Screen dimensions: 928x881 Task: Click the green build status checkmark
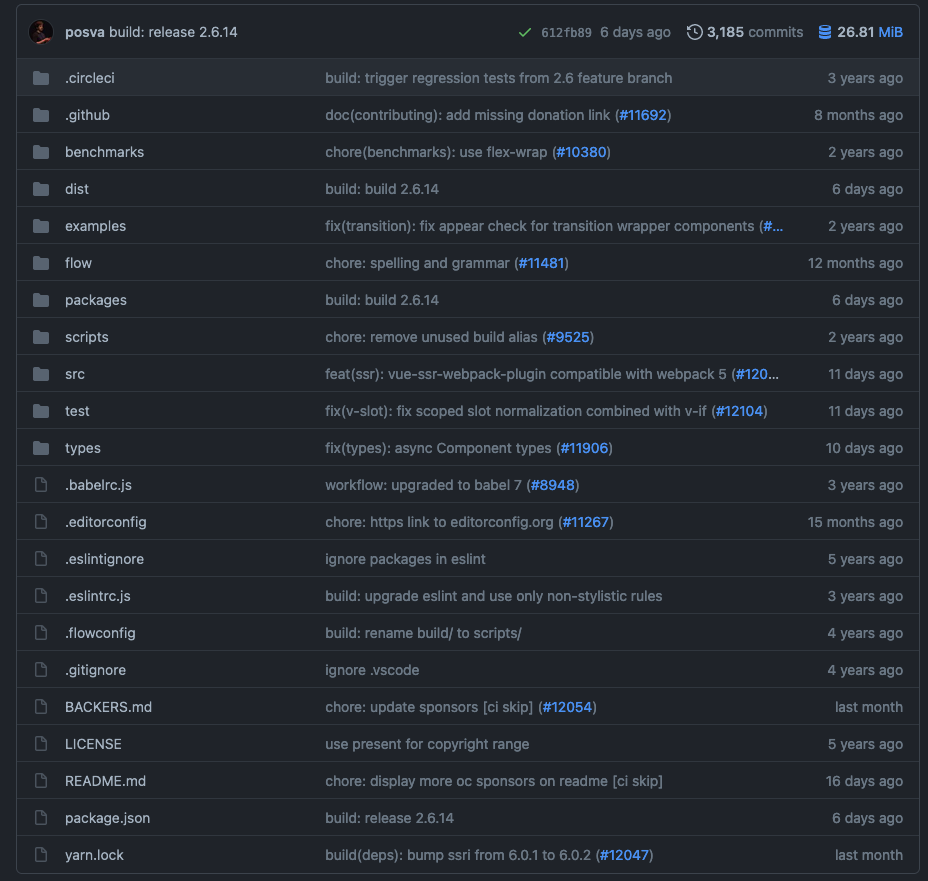click(x=525, y=32)
